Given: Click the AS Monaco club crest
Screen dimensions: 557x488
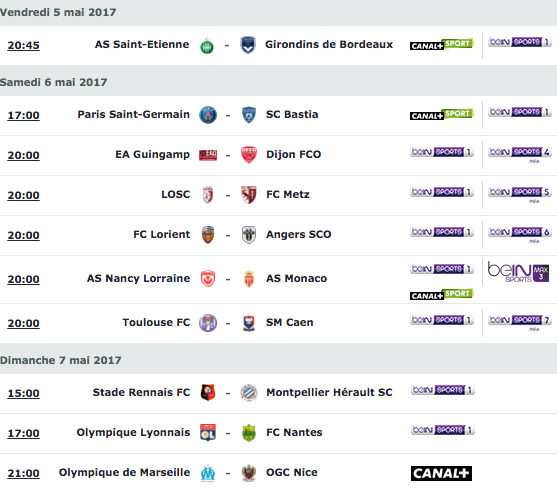Looking at the screenshot, I should (x=249, y=279).
